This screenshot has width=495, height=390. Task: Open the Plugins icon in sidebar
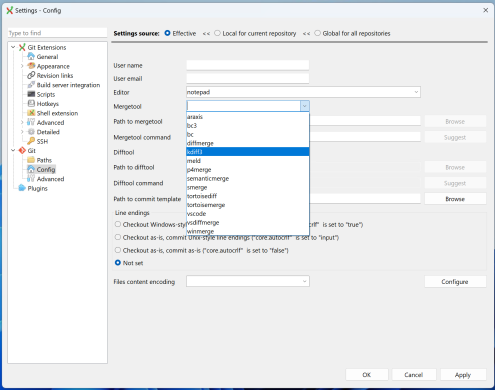click(x=22, y=188)
